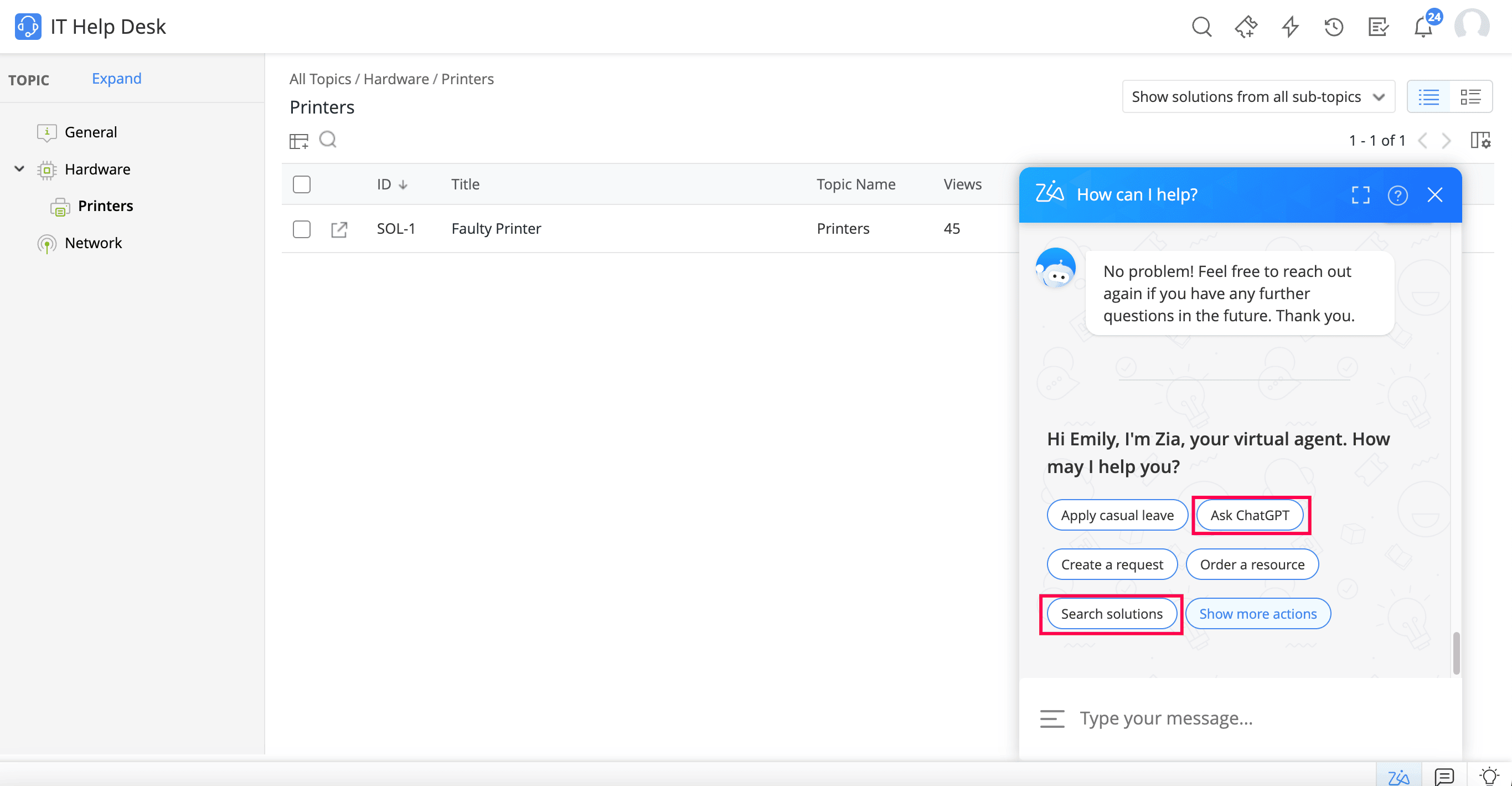Click the Search solutions button in Zia
Screen dimensions: 1512x786
pyautogui.click(x=1111, y=613)
